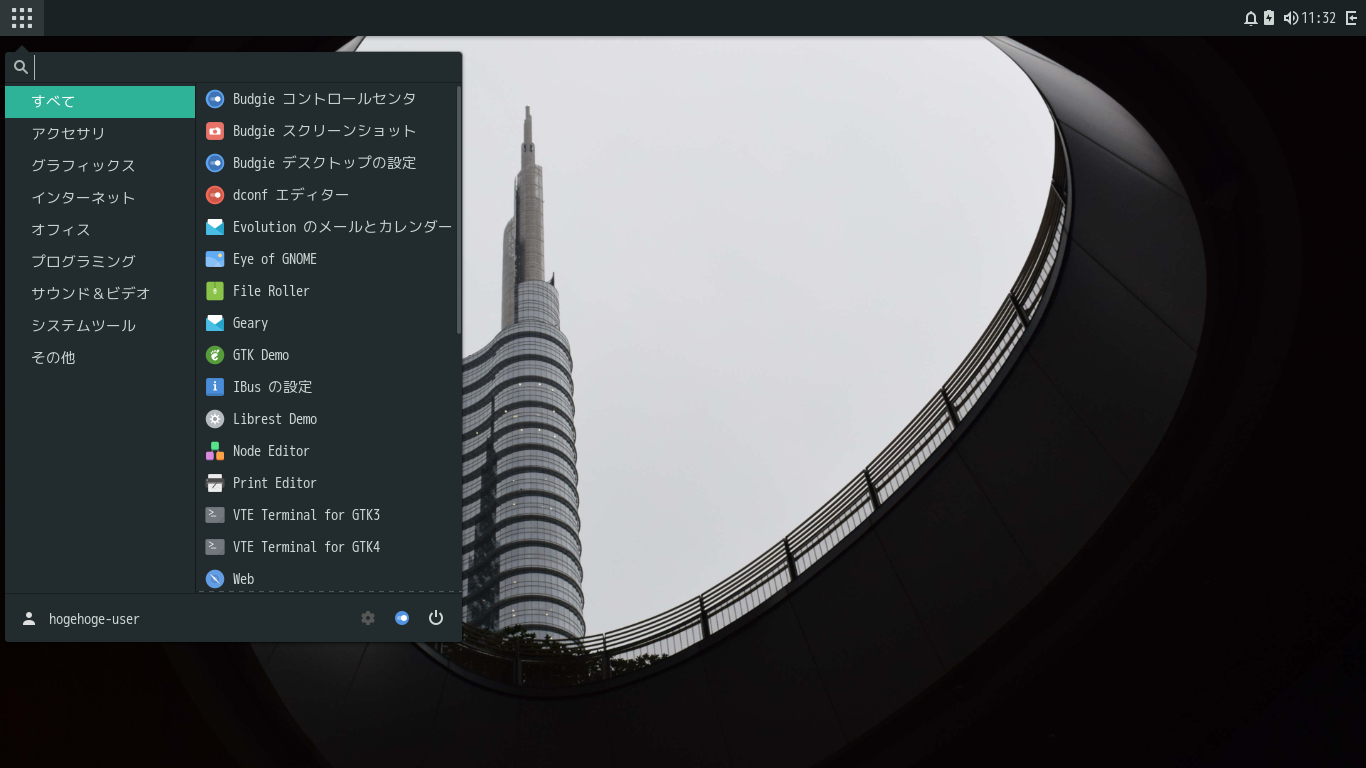The width and height of the screenshot is (1366, 768).
Task: Switch to the システムツール category
Action: 100,325
